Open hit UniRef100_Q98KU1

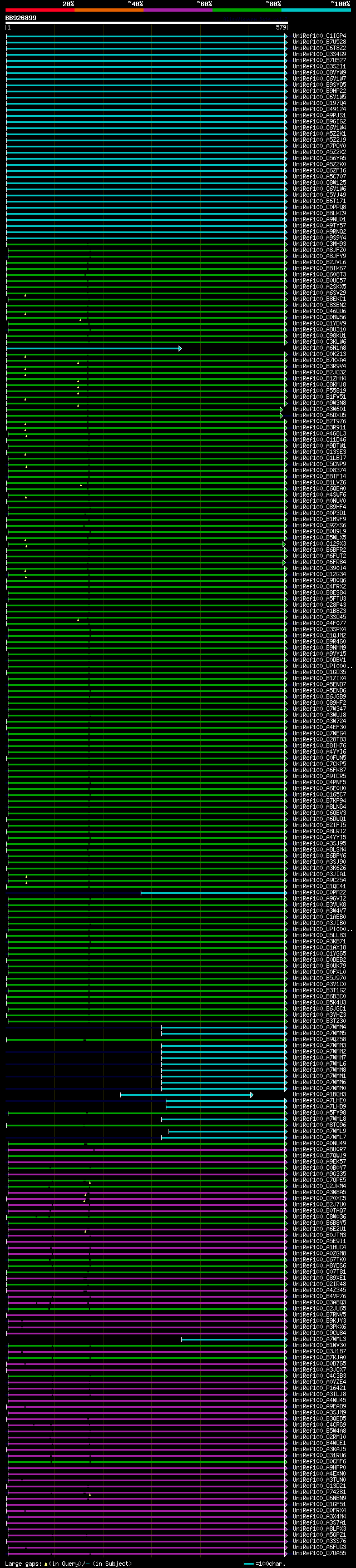tap(319, 336)
